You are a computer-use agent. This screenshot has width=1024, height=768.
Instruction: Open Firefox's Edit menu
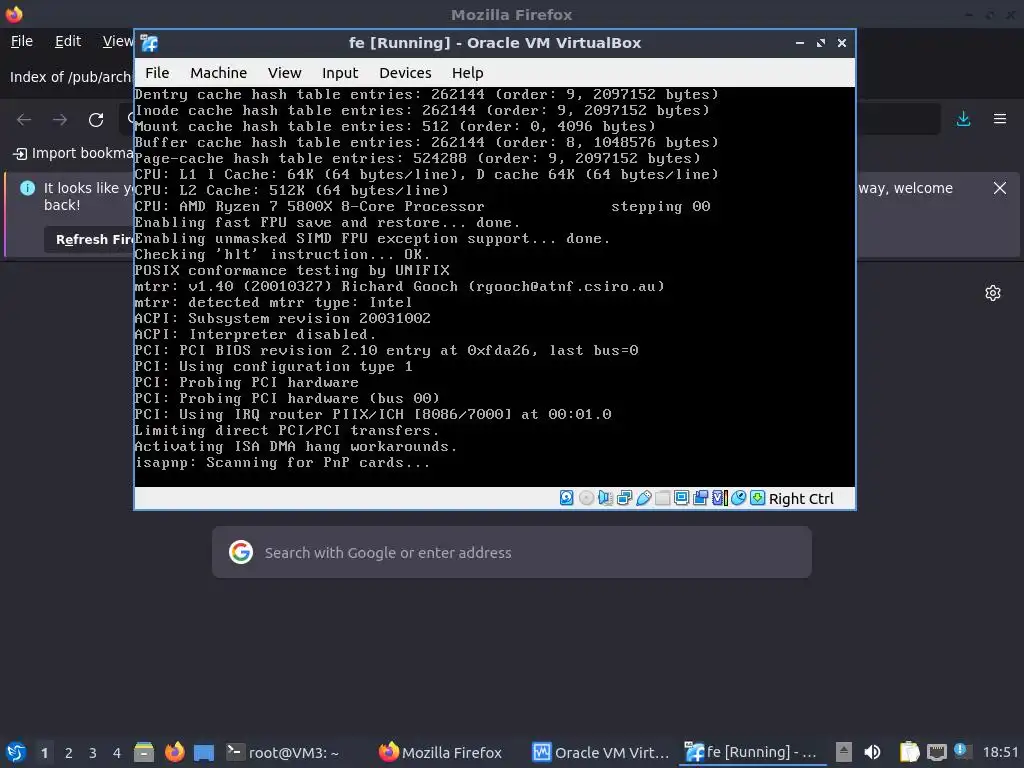pos(67,41)
